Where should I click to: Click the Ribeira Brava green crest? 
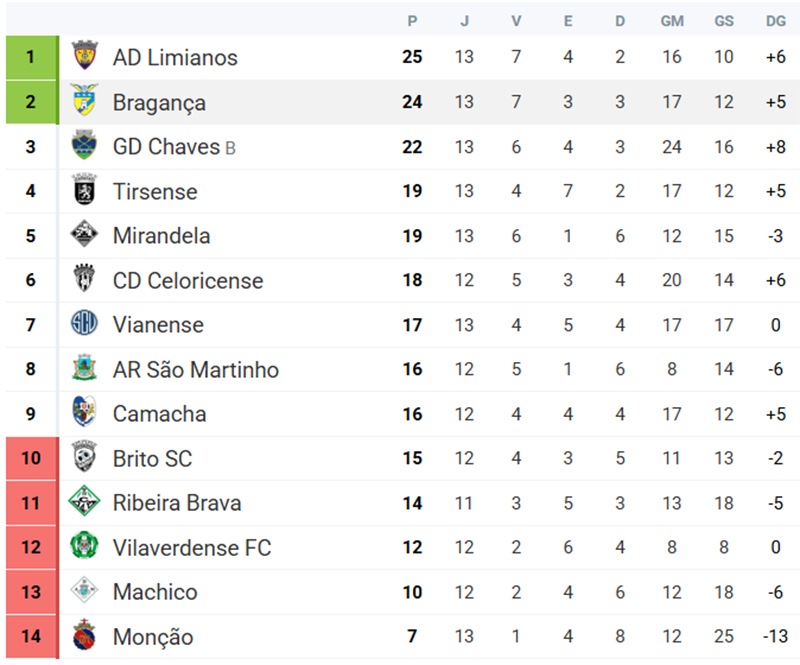coord(85,503)
